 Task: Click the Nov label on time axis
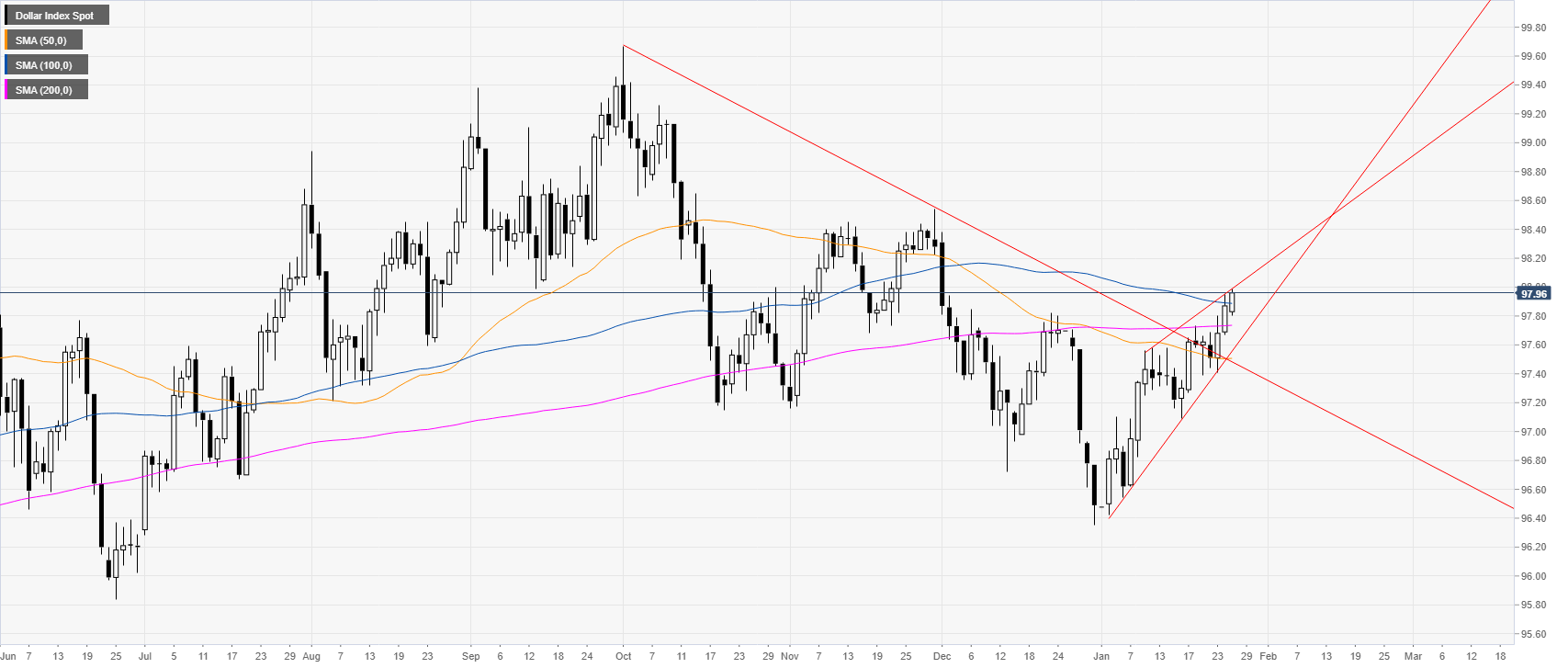click(790, 656)
